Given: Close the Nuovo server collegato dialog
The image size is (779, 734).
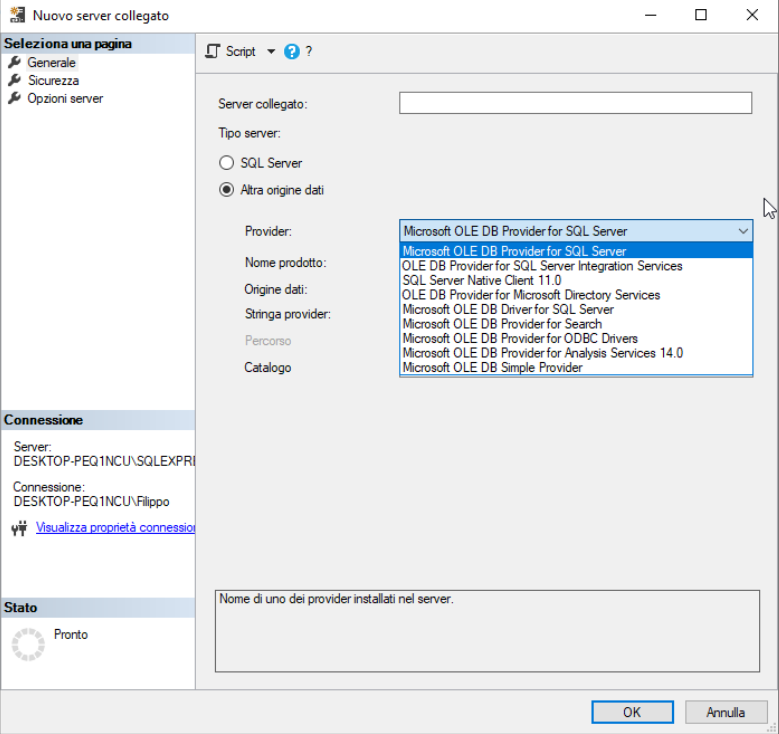Looking at the screenshot, I should coord(752,15).
